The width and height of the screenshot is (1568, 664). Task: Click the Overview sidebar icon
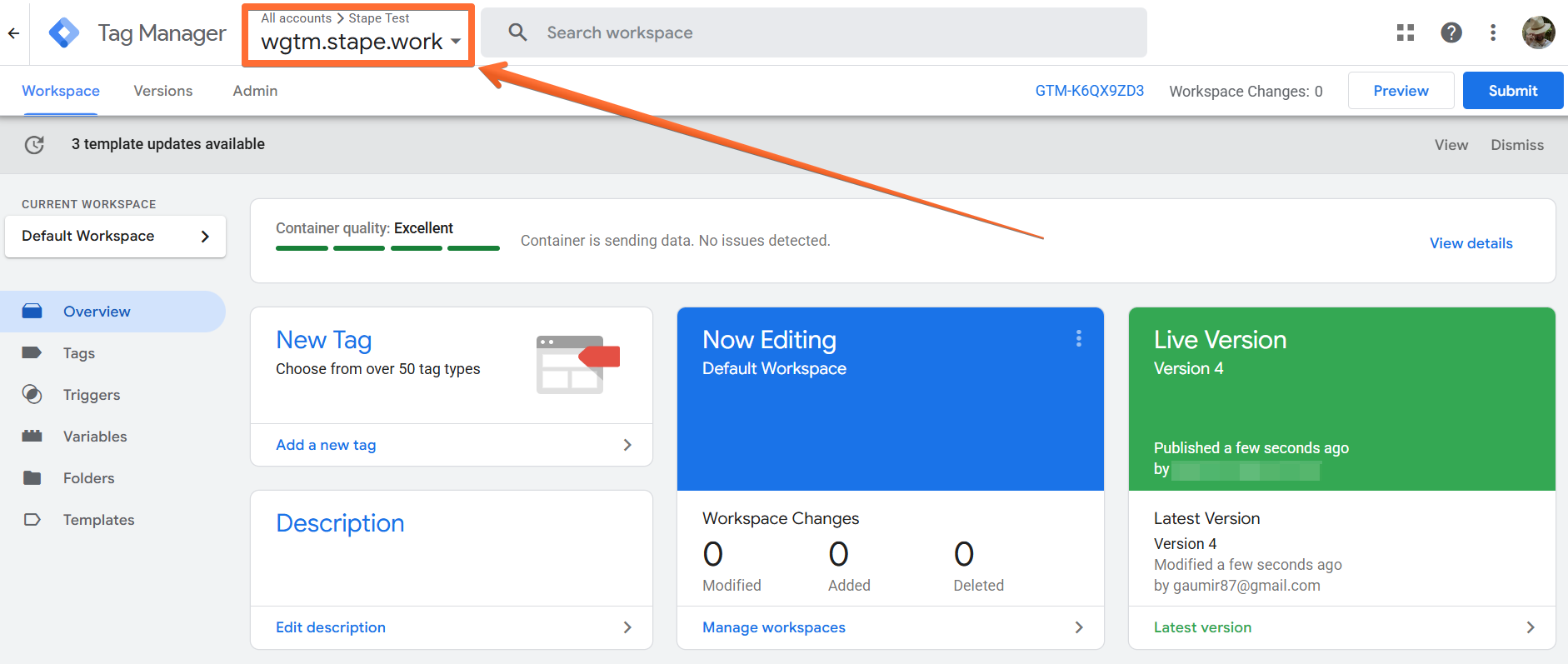coord(32,312)
